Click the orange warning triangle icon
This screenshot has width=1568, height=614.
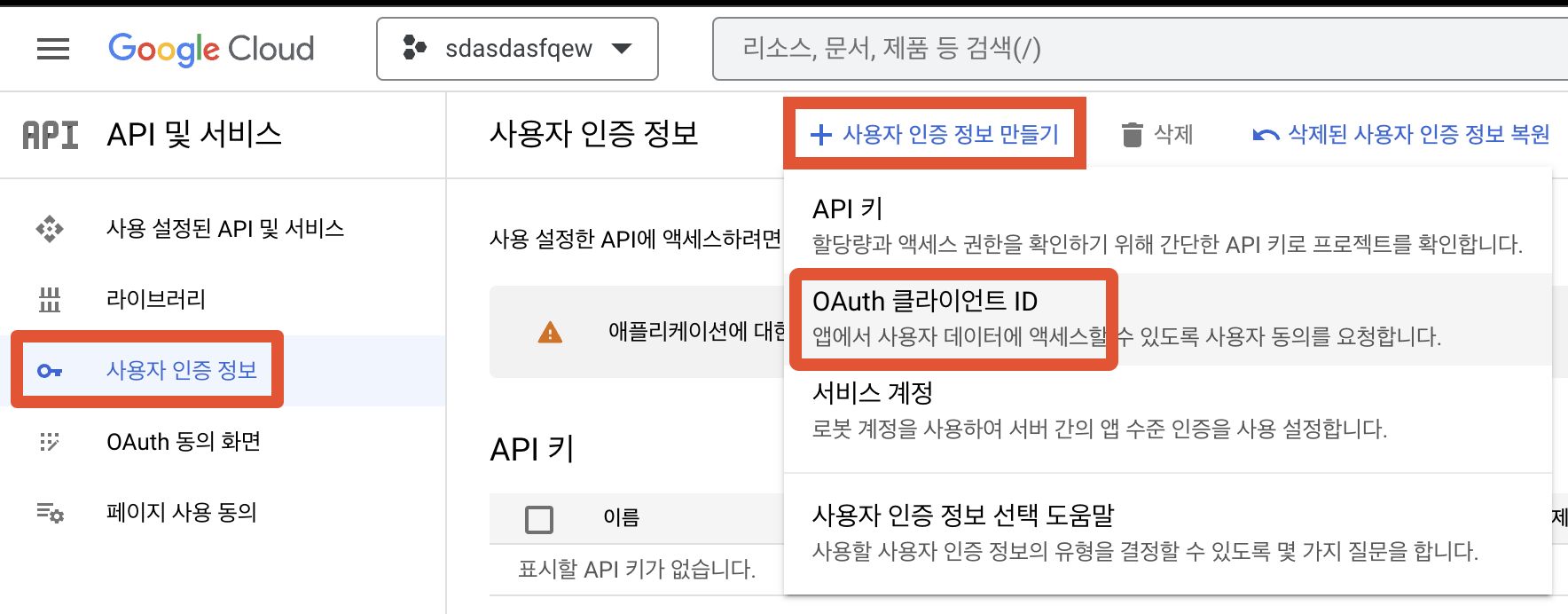point(550,333)
